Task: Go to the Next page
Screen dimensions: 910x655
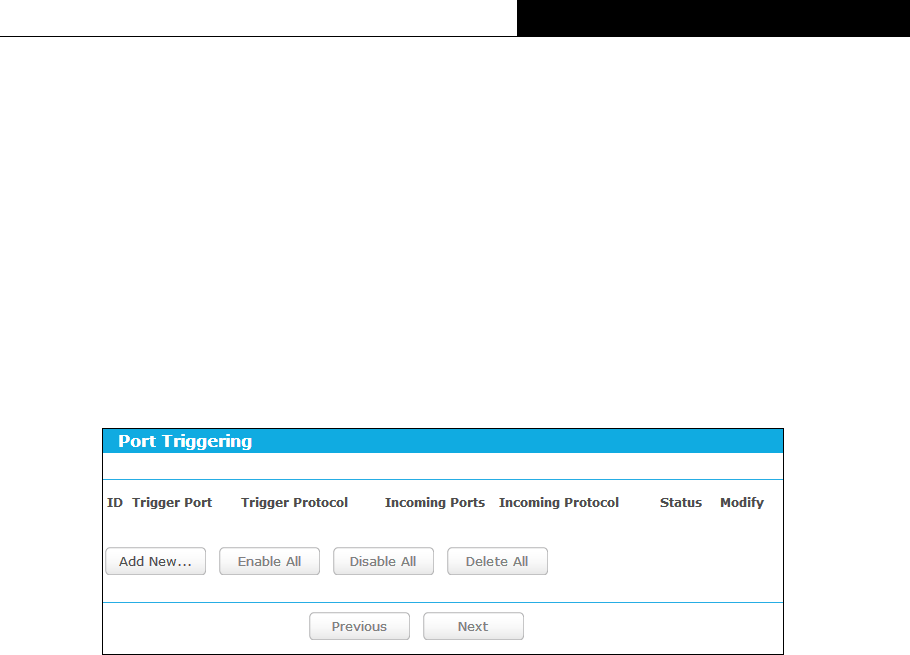Action: click(473, 626)
